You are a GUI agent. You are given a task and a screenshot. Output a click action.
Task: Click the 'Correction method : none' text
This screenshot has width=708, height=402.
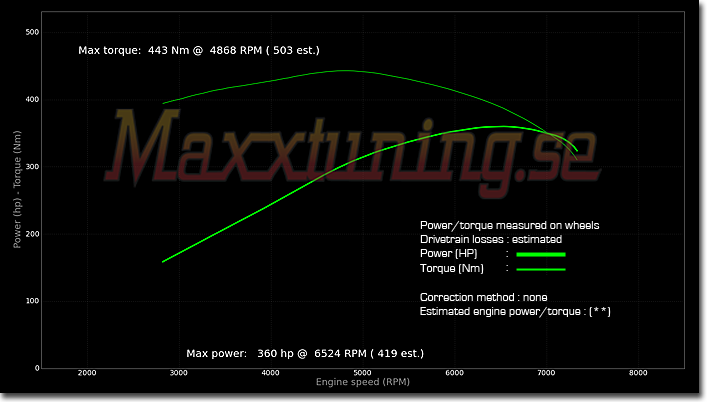click(x=483, y=297)
